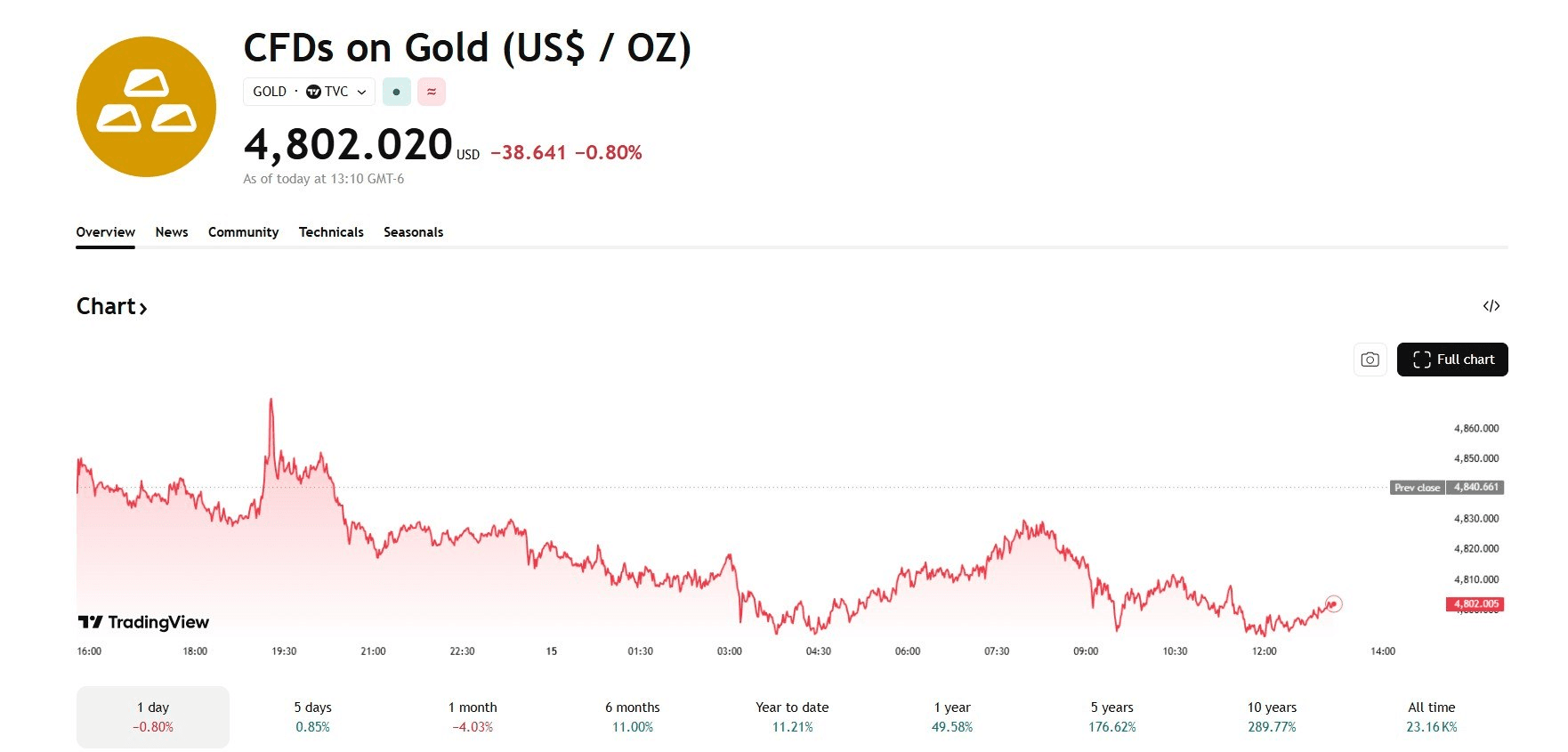Show the All time price range
1568x752 pixels.
pos(1431,716)
